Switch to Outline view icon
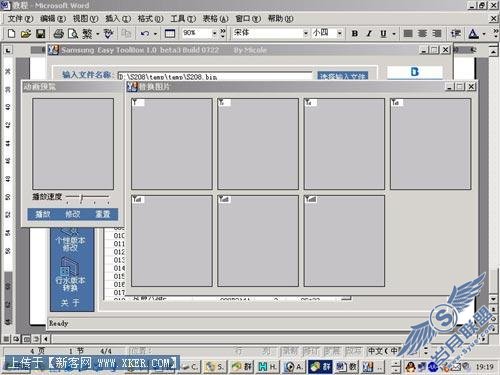Viewport: 500px width, 375px height. [x=36, y=339]
